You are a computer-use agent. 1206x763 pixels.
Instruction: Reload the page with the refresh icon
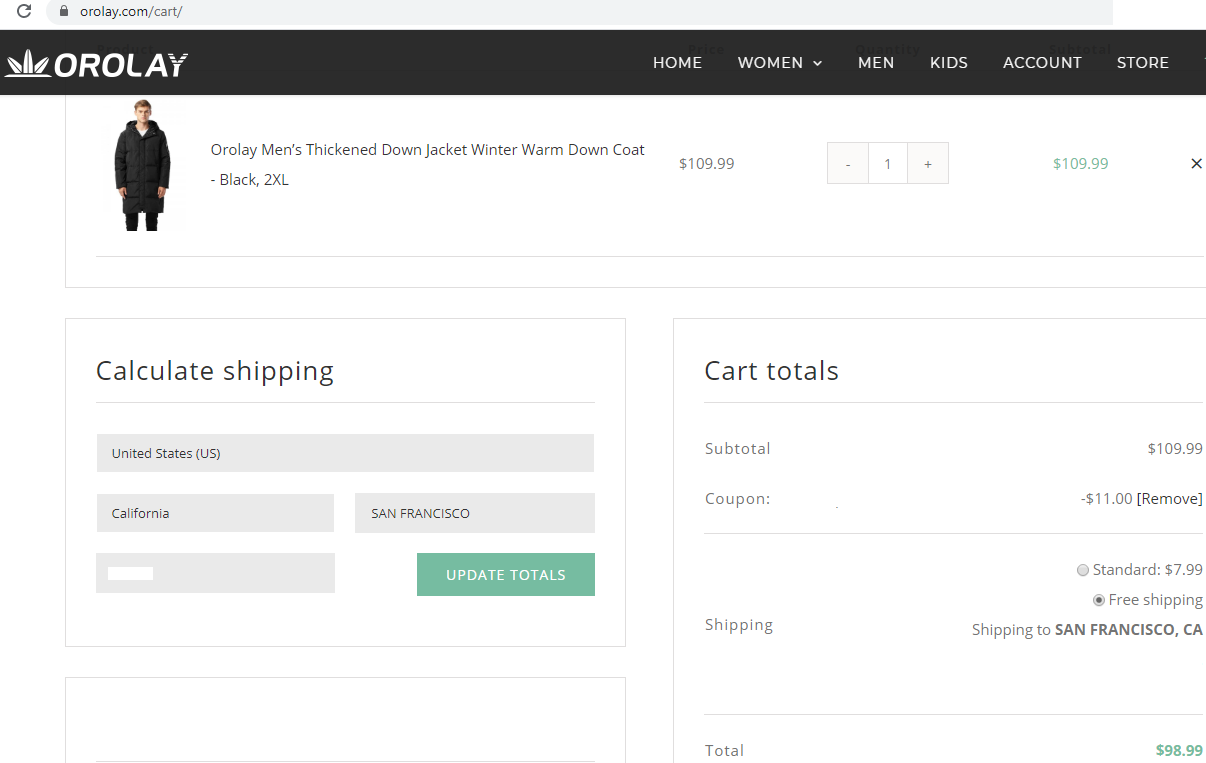[24, 12]
